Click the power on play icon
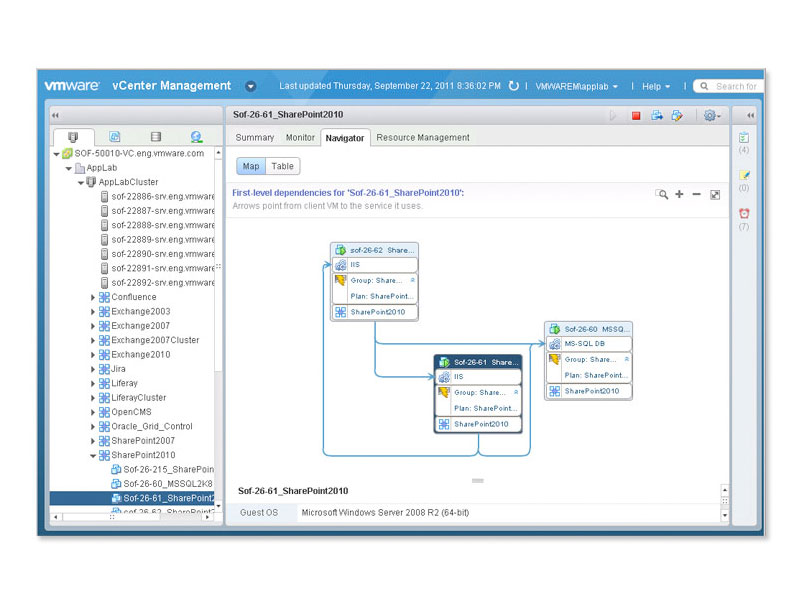This screenshot has height=600, width=800. coord(613,116)
